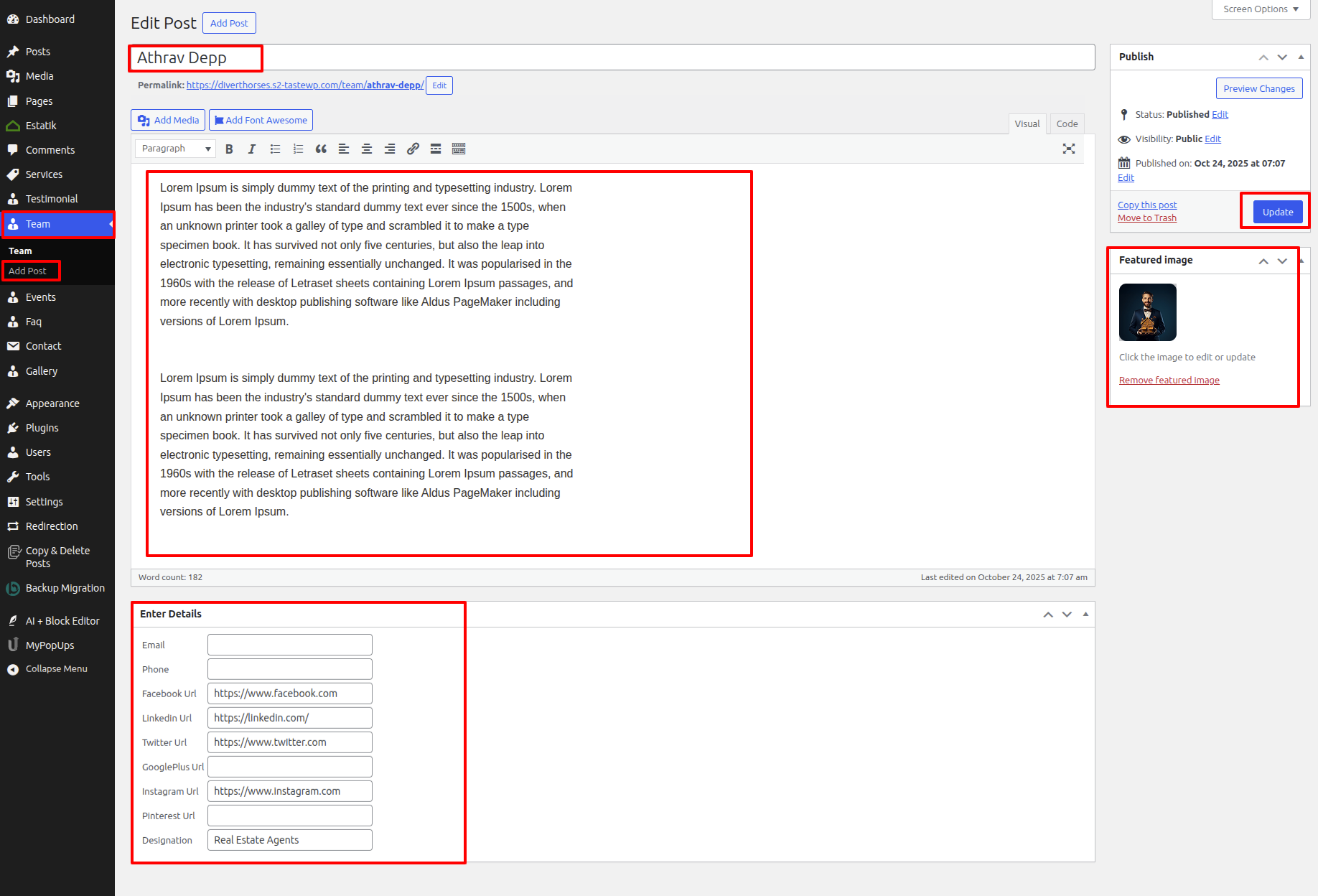Click the insert/edit link icon
Image resolution: width=1318 pixels, height=896 pixels.
413,149
